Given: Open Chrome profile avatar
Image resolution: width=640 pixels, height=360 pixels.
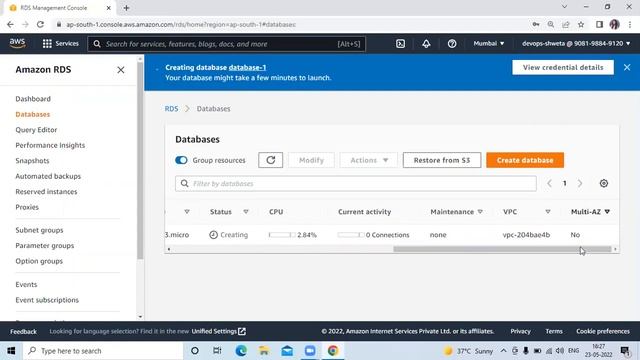Looking at the screenshot, I should point(614,24).
